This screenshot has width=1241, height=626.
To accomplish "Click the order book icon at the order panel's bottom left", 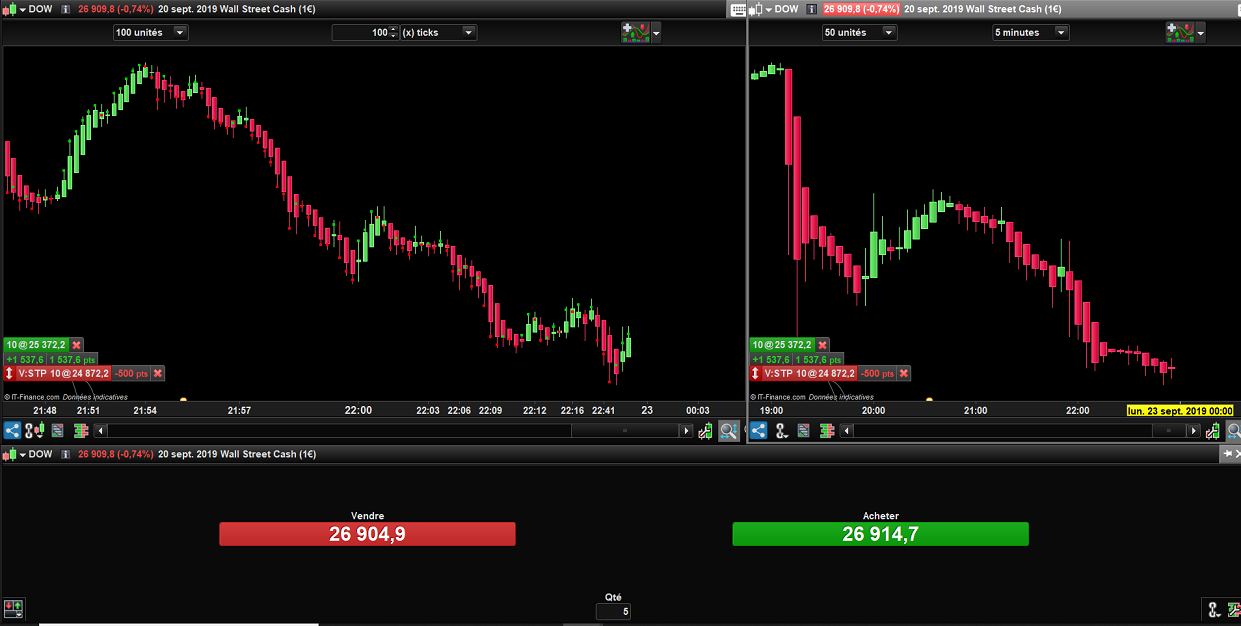I will point(13,608).
